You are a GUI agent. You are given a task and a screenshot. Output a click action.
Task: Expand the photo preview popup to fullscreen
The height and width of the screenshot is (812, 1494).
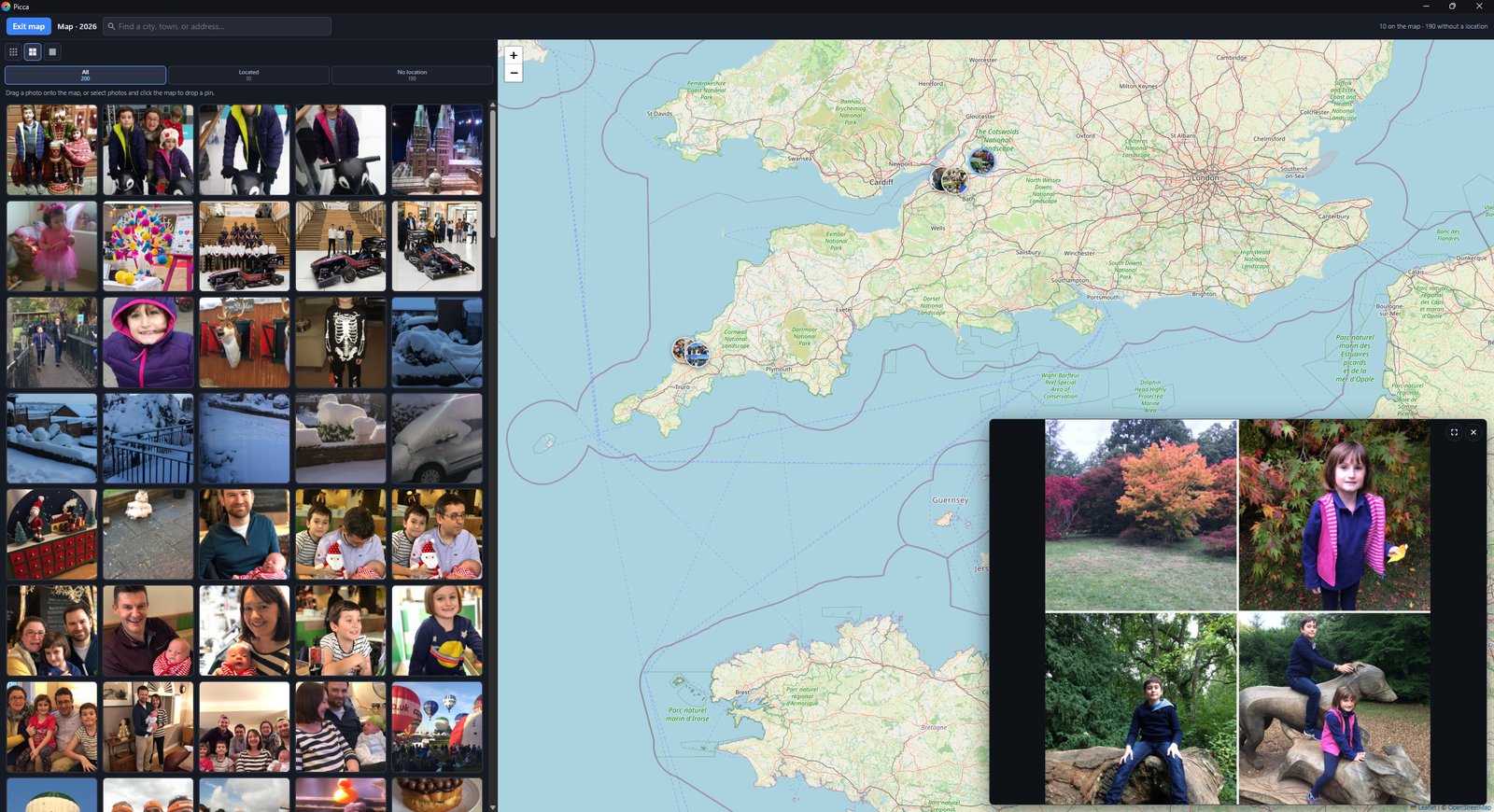[1454, 432]
